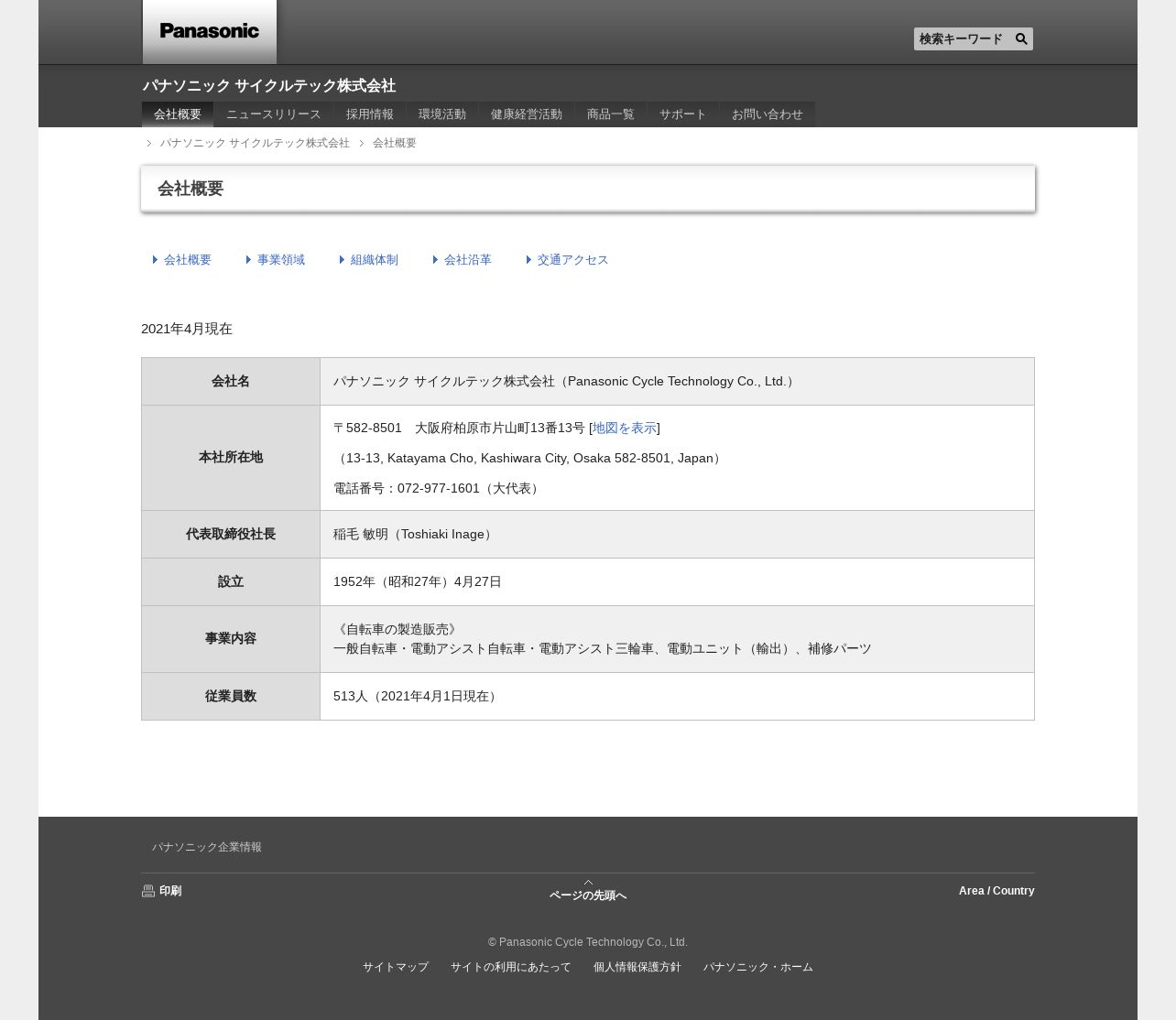
Task: Click the copyright Panasonic Cycle Technology text
Action: (588, 942)
